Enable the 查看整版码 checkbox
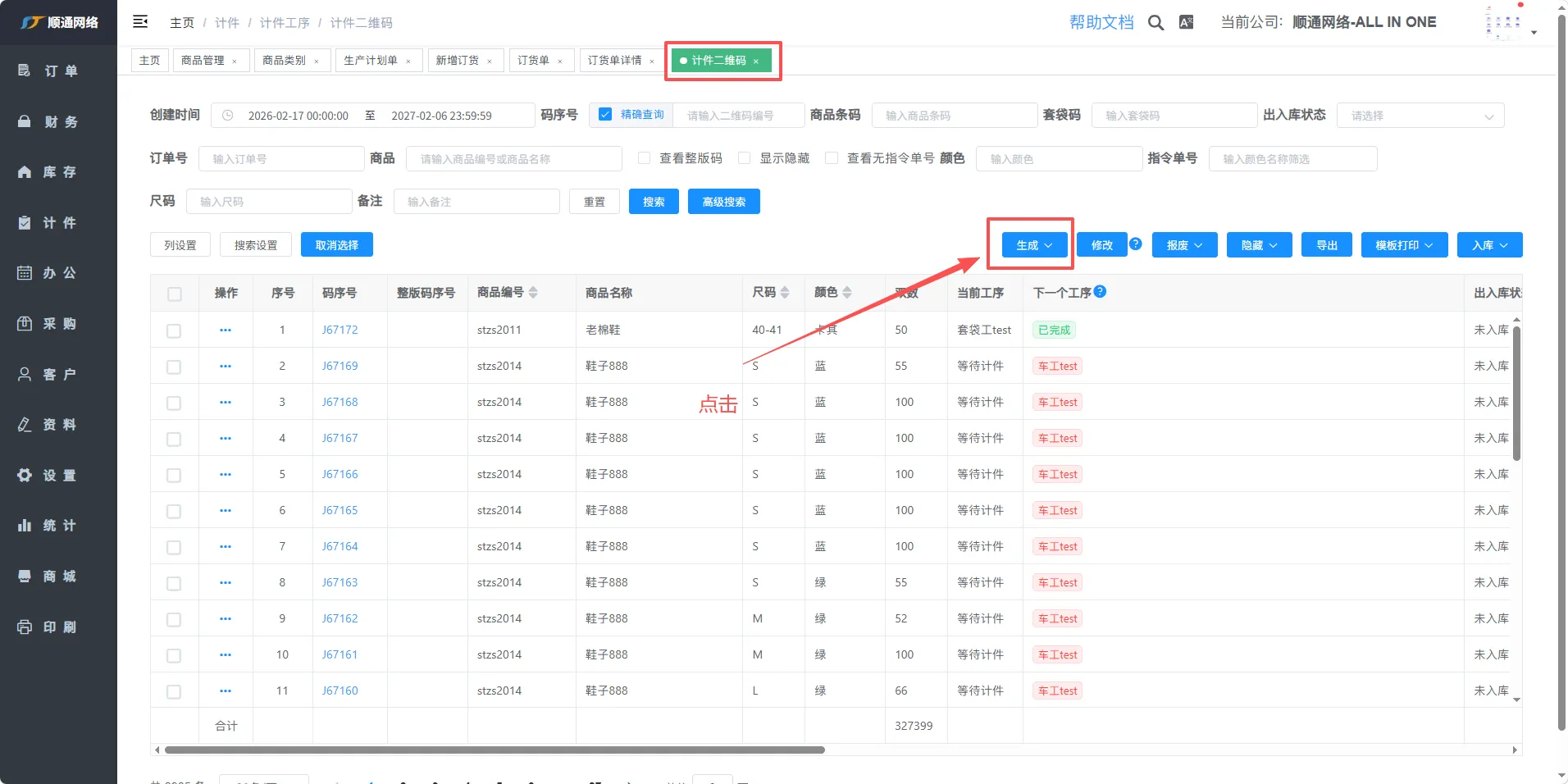1568x784 pixels. pos(645,158)
